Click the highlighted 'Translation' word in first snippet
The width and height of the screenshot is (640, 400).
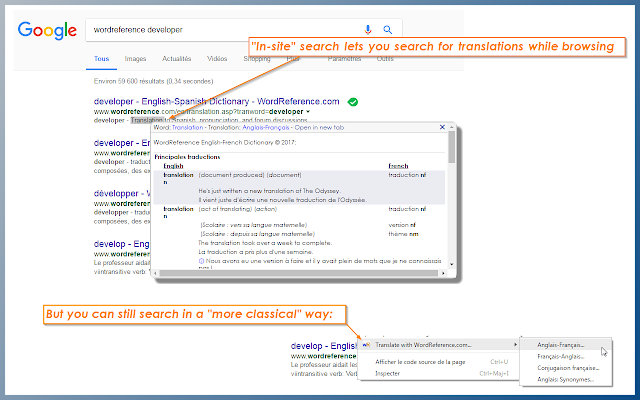pyautogui.click(x=147, y=120)
